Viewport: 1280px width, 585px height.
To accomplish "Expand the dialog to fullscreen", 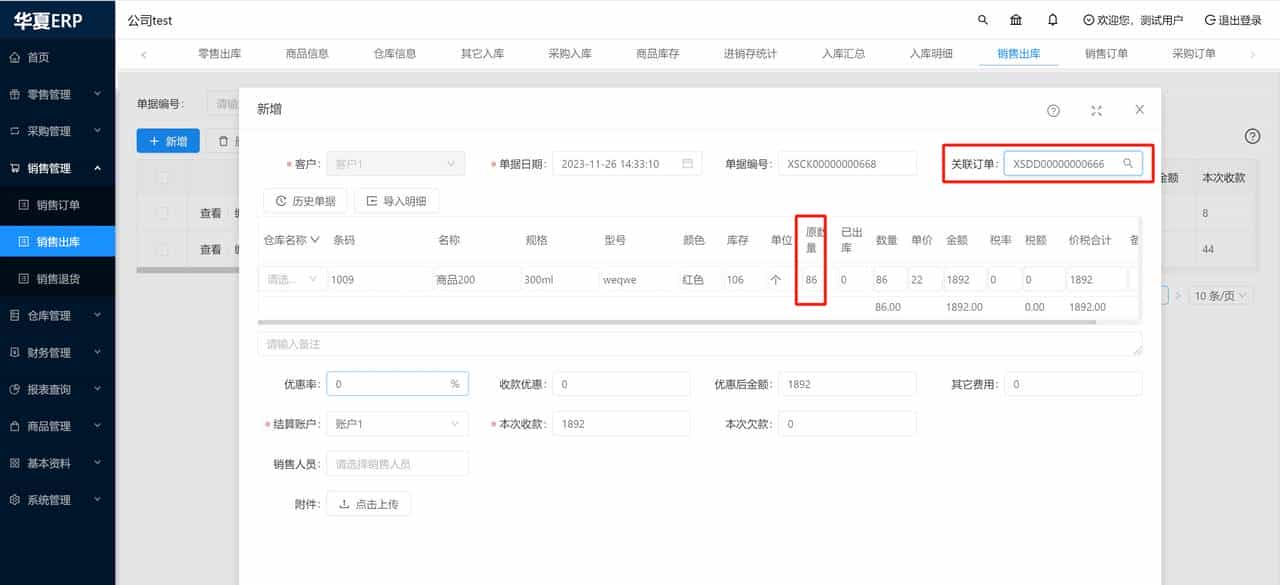I will [1096, 111].
